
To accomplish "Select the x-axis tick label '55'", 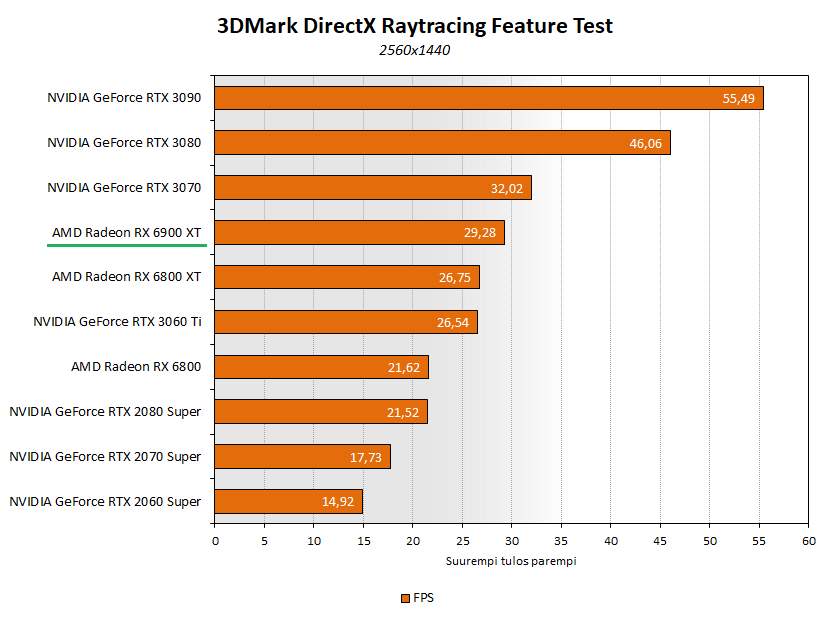I will 759,541.
